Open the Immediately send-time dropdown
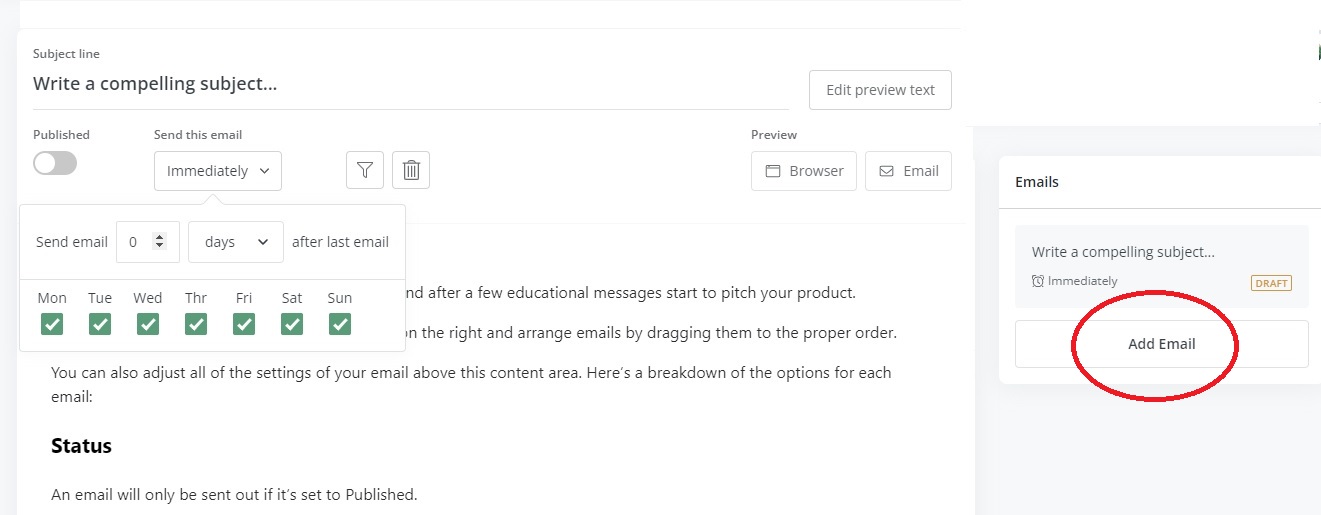The width and height of the screenshot is (1321, 515). pos(218,171)
